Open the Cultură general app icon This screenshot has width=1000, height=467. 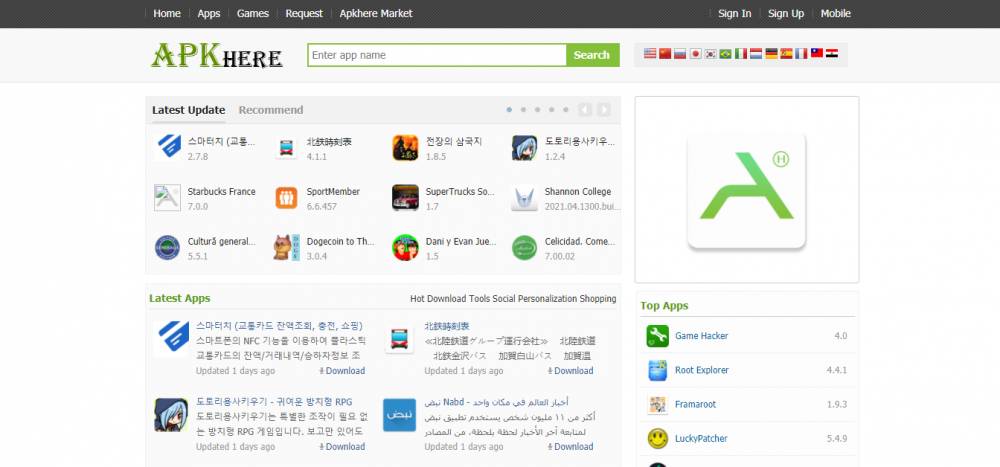point(167,248)
